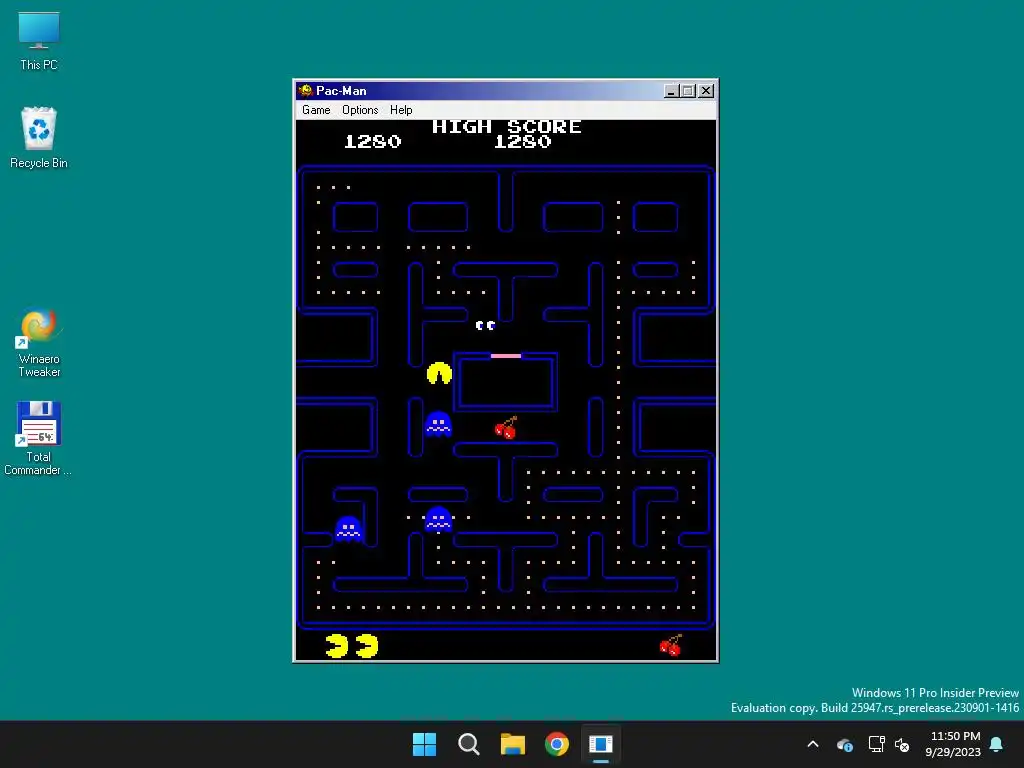Select the Total Commander shortcut
Image resolution: width=1024 pixels, height=768 pixels.
coord(39,438)
